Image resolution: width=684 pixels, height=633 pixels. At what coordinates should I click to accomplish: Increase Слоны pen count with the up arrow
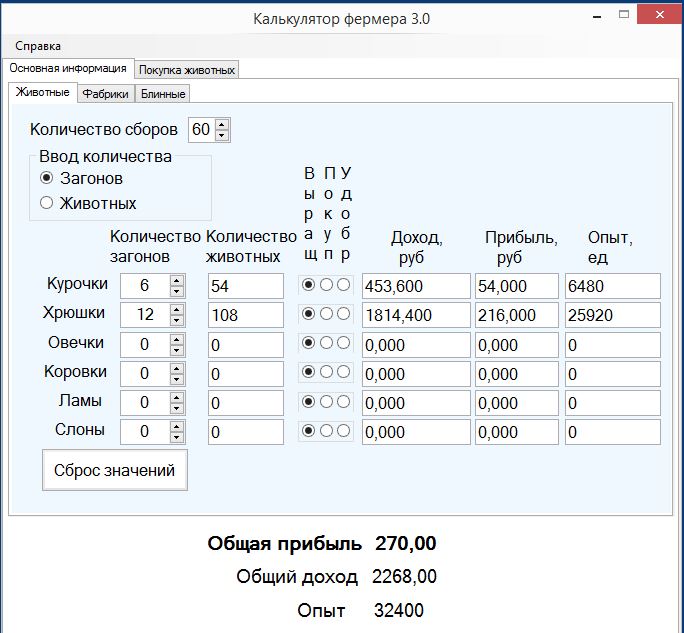[x=177, y=427]
